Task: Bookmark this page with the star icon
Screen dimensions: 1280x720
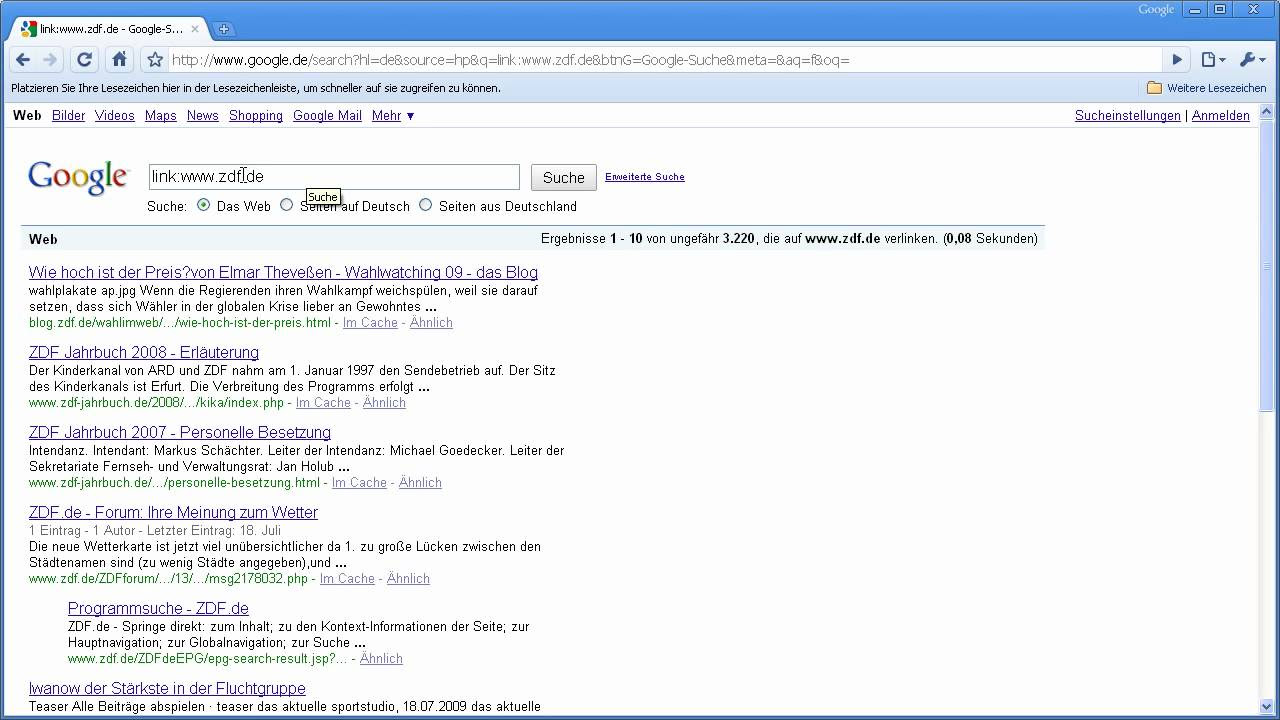Action: point(155,60)
